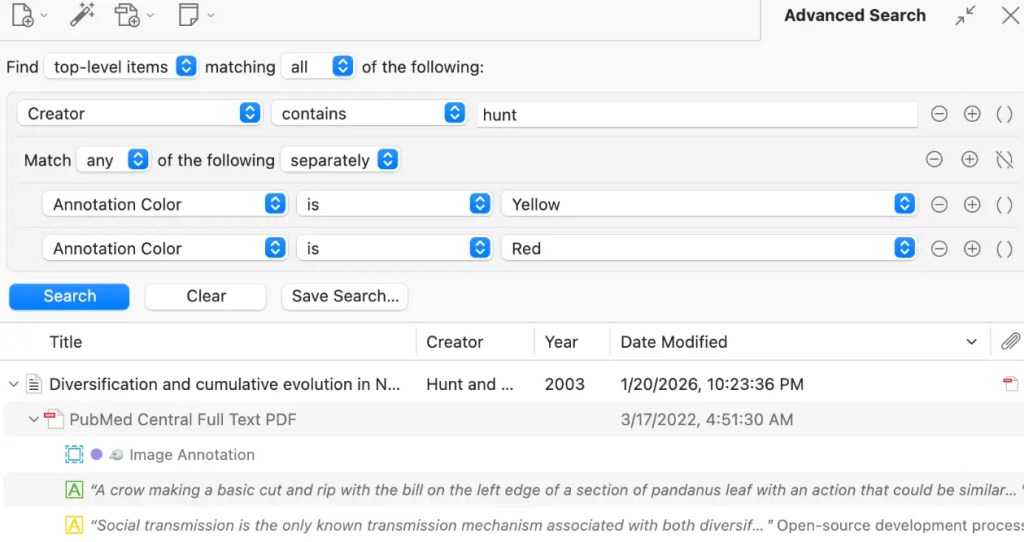The image size is (1024, 542).
Task: Open the top-level items dropdown
Action: pyautogui.click(x=121, y=67)
